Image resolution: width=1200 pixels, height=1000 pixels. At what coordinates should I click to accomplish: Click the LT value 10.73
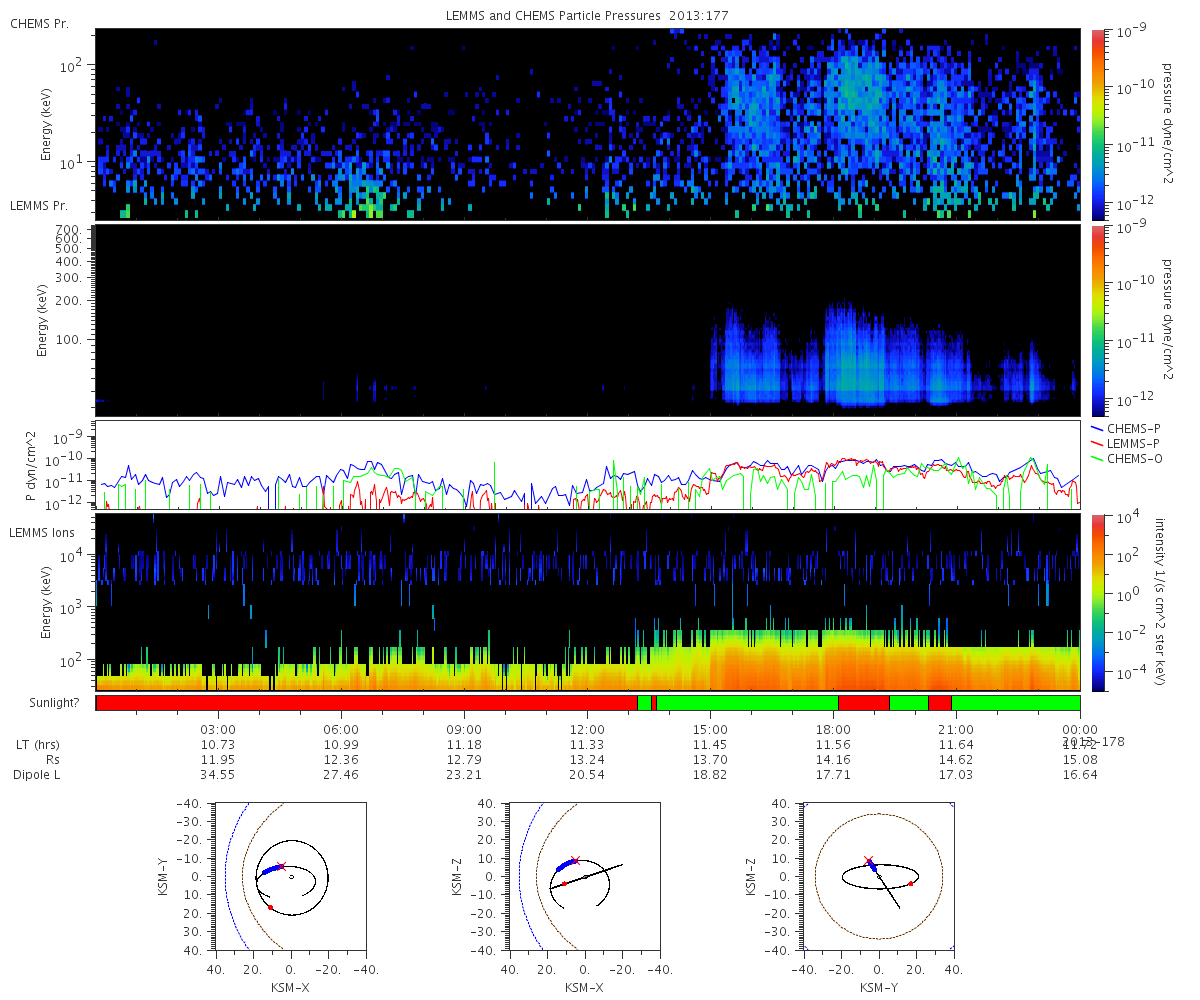[x=218, y=745]
